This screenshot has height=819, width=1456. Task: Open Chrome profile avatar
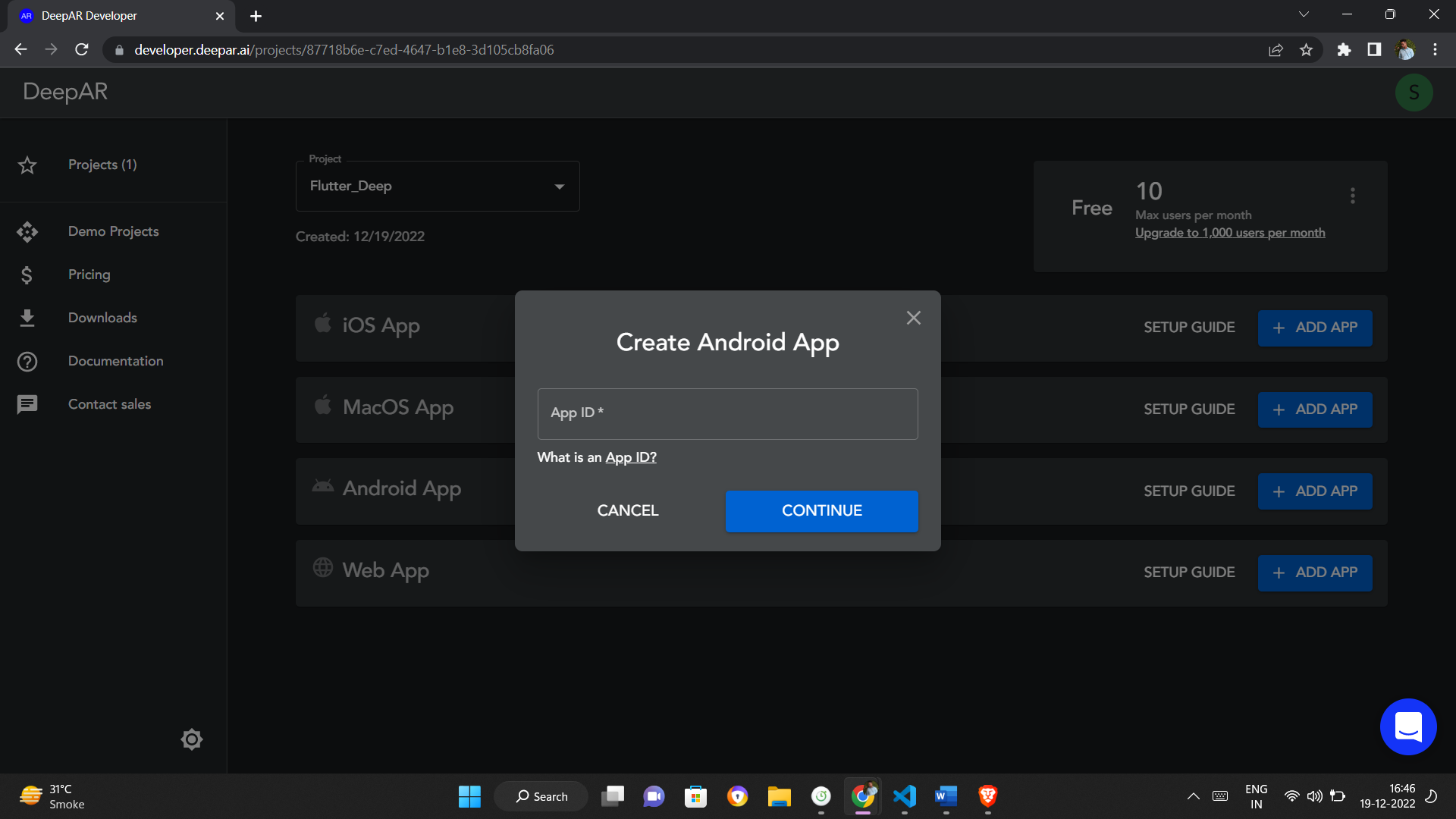coord(1405,50)
